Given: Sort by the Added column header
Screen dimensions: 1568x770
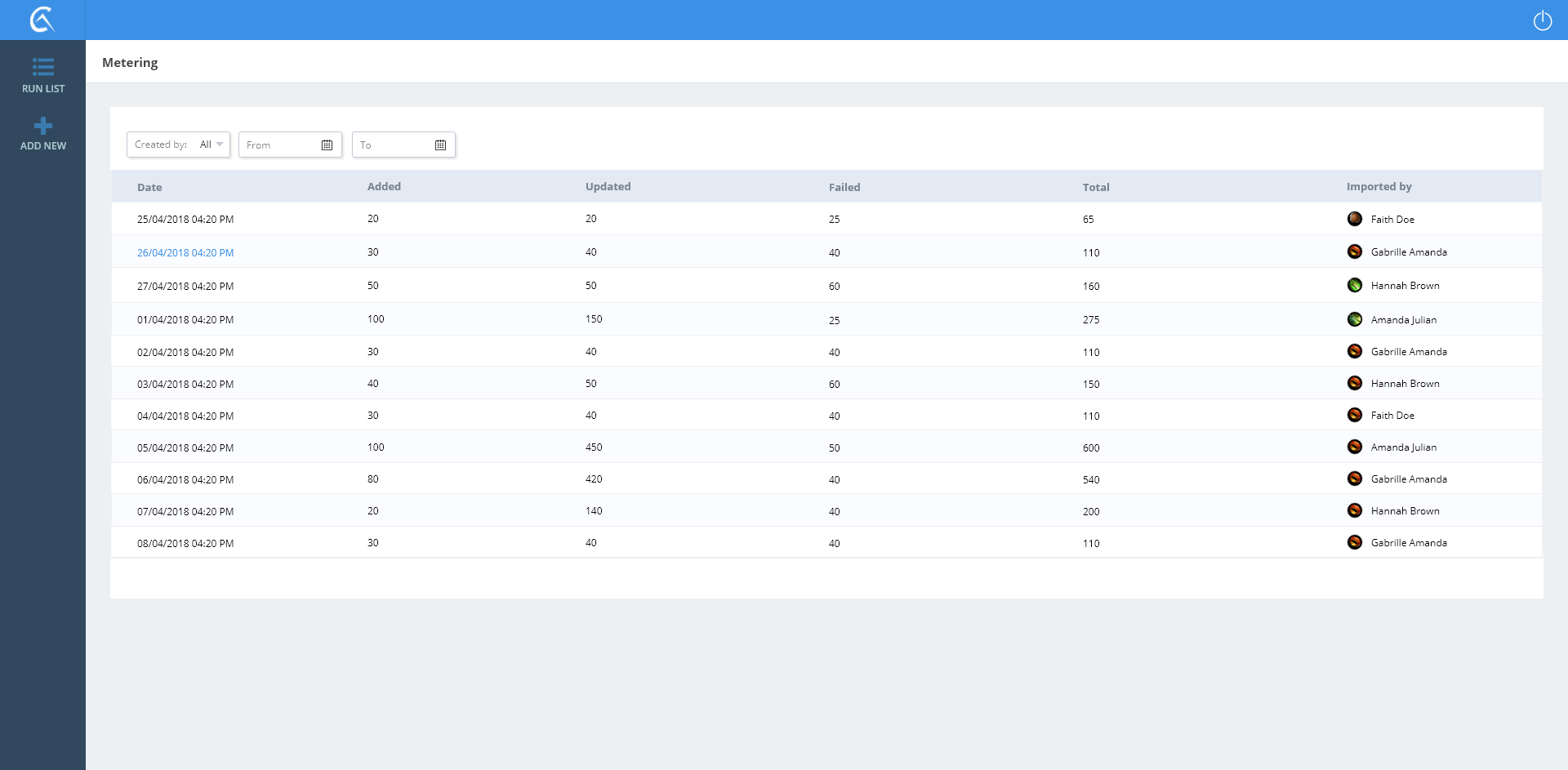Looking at the screenshot, I should click(384, 186).
